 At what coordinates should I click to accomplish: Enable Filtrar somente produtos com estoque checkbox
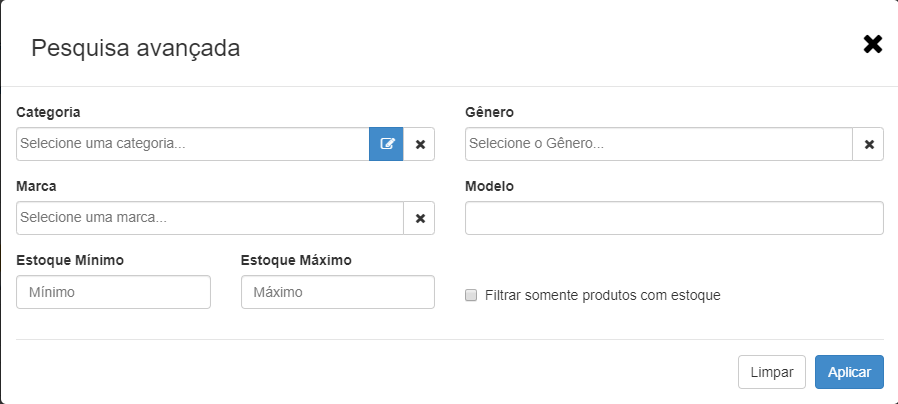[471, 296]
